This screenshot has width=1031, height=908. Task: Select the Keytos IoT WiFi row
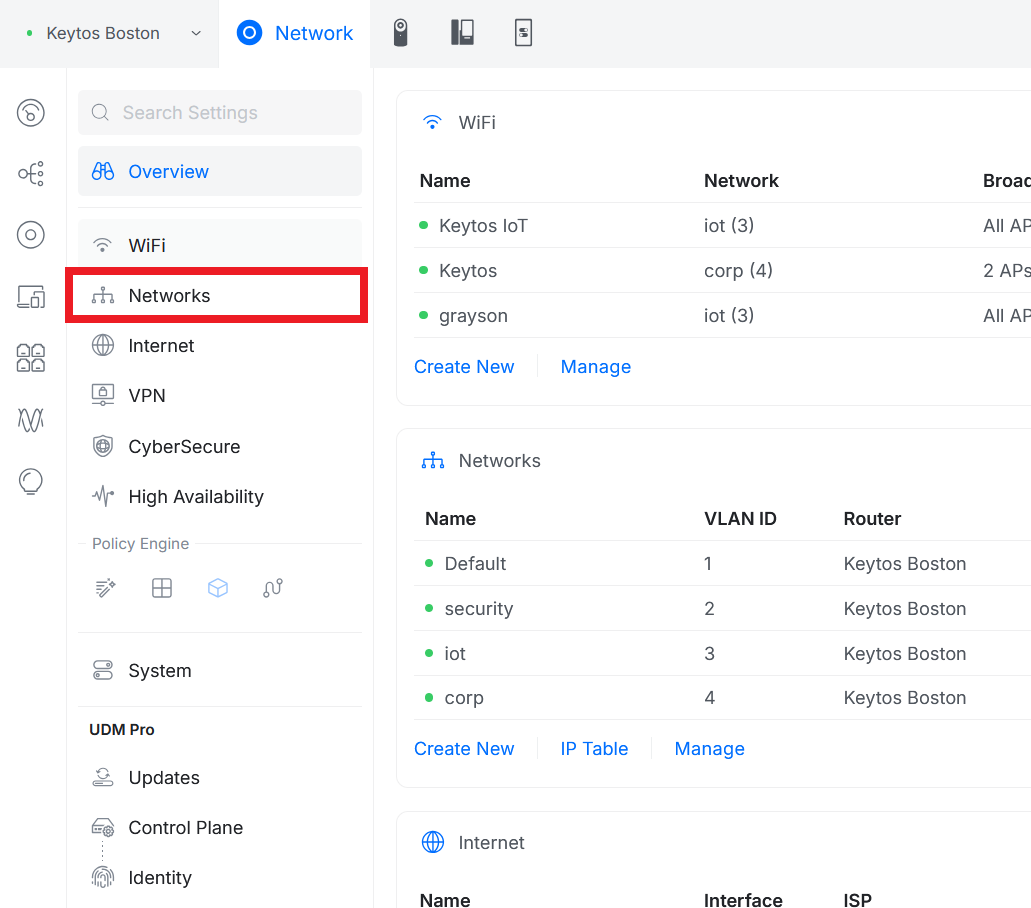point(722,226)
